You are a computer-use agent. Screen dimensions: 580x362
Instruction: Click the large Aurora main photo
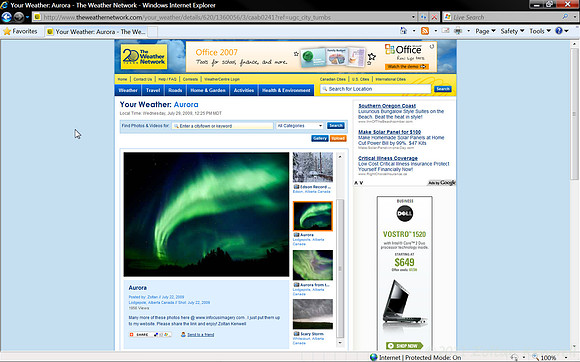[206, 214]
